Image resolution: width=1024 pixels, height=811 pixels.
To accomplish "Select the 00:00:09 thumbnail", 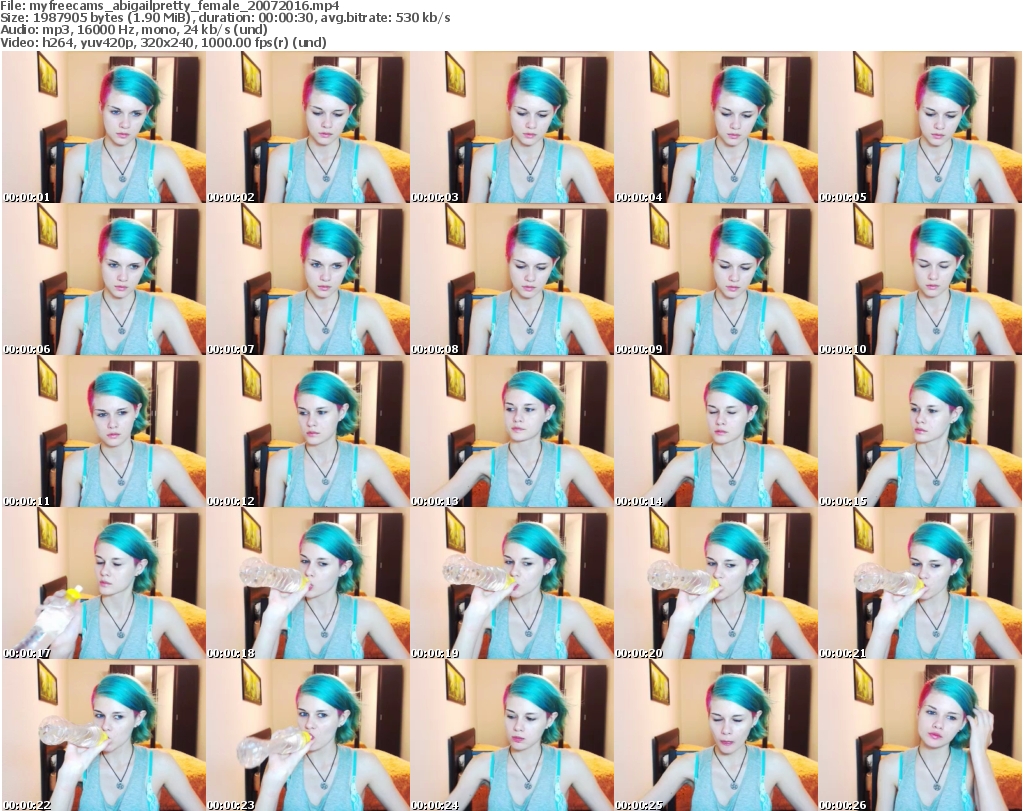I will [716, 279].
